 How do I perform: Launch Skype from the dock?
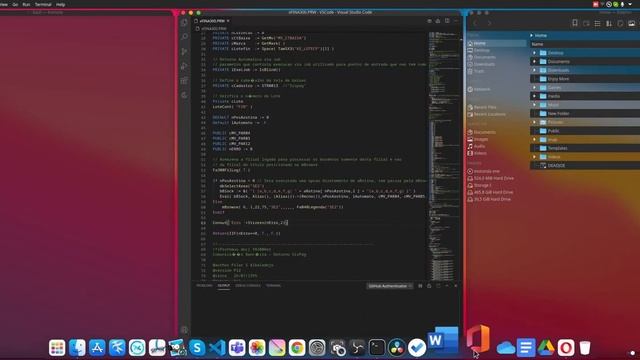(197, 348)
